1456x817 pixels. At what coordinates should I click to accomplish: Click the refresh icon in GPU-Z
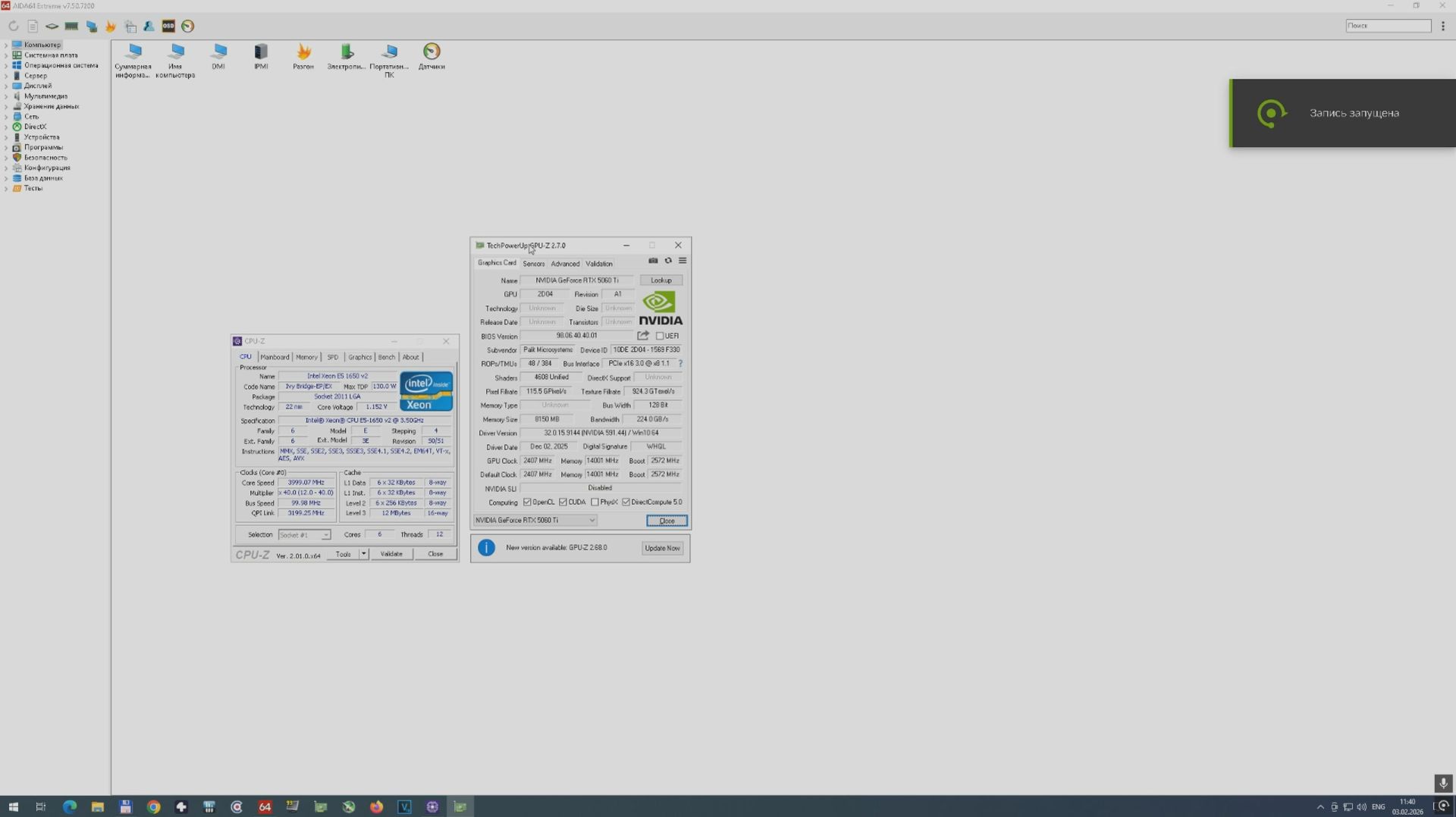[668, 261]
